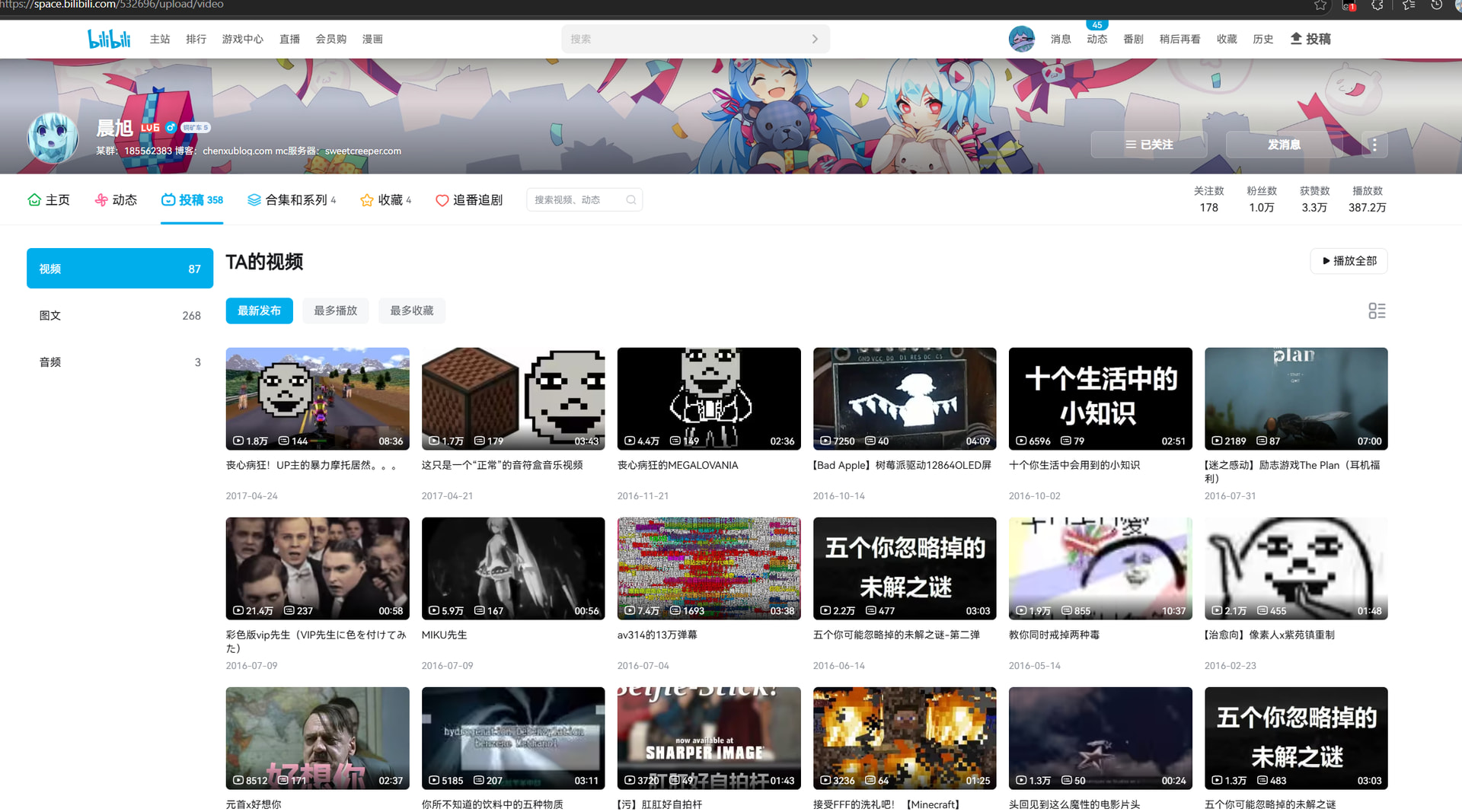This screenshot has width=1462, height=812.
Task: Click the LV6 level badge
Action: pyautogui.click(x=150, y=128)
